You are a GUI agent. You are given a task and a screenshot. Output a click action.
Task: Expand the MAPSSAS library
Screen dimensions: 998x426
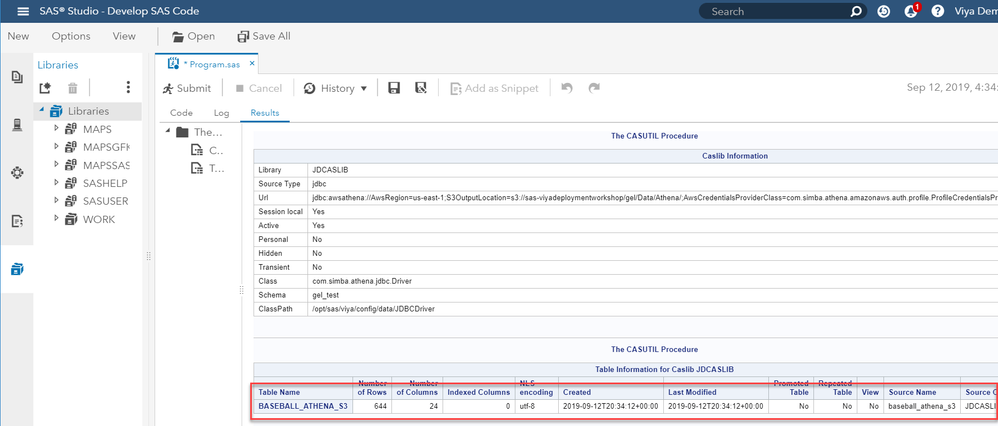click(x=57, y=164)
